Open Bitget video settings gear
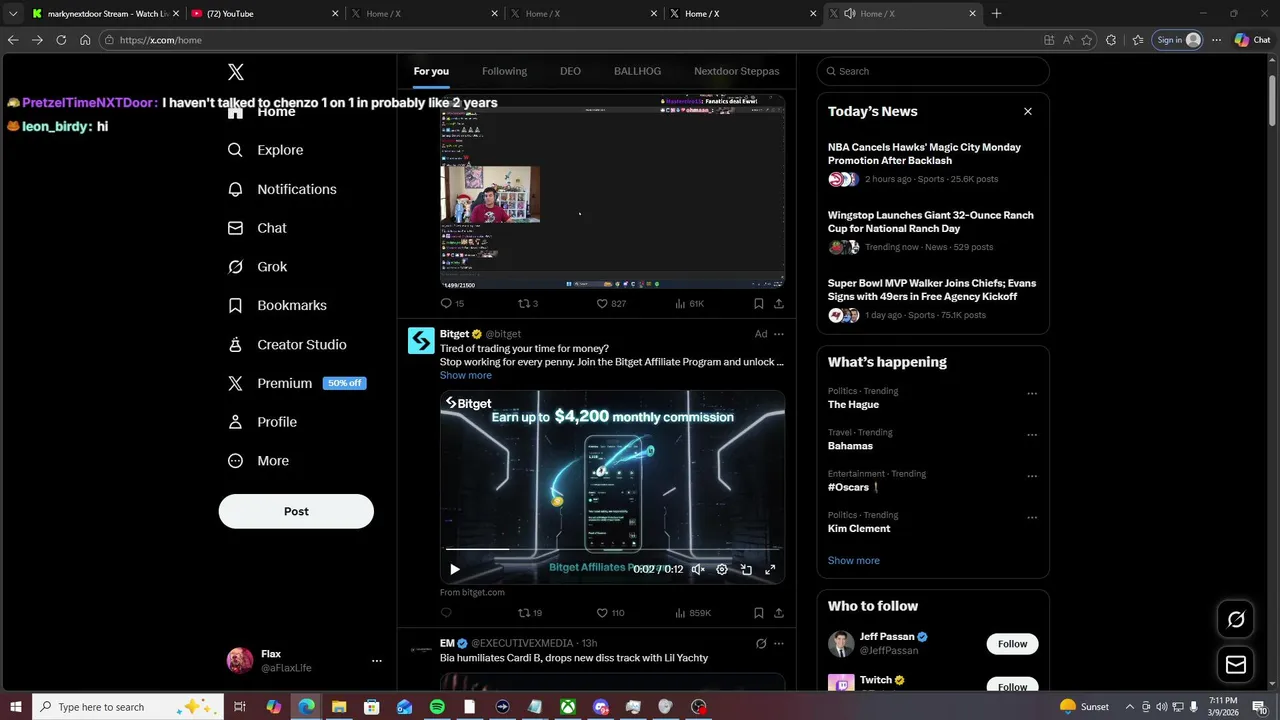The height and width of the screenshot is (720, 1280). tap(722, 569)
